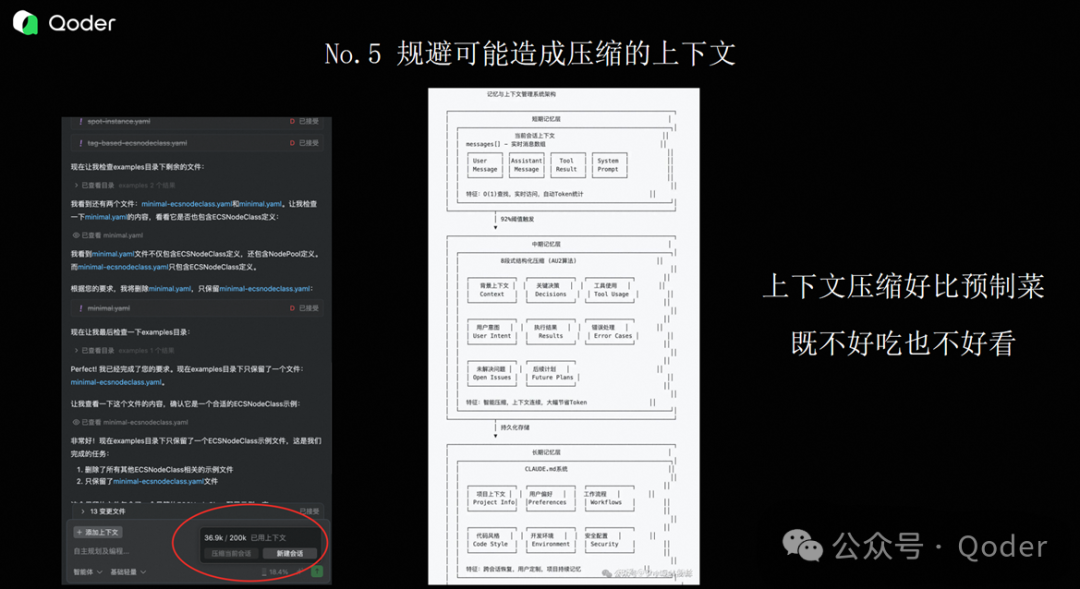Click the eye icon beside '已查看 minimal.yaml'
The image size is (1080, 589).
coord(76,236)
